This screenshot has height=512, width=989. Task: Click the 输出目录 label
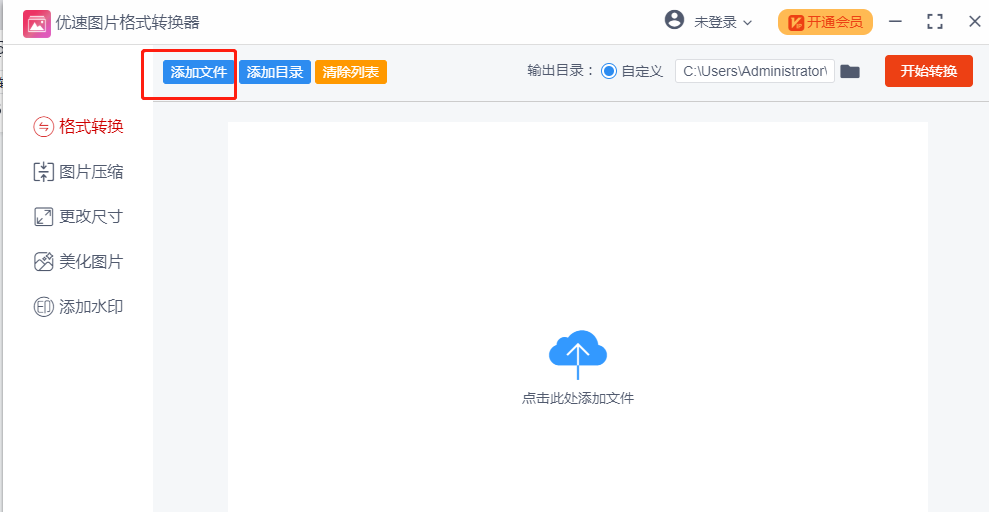(561, 71)
